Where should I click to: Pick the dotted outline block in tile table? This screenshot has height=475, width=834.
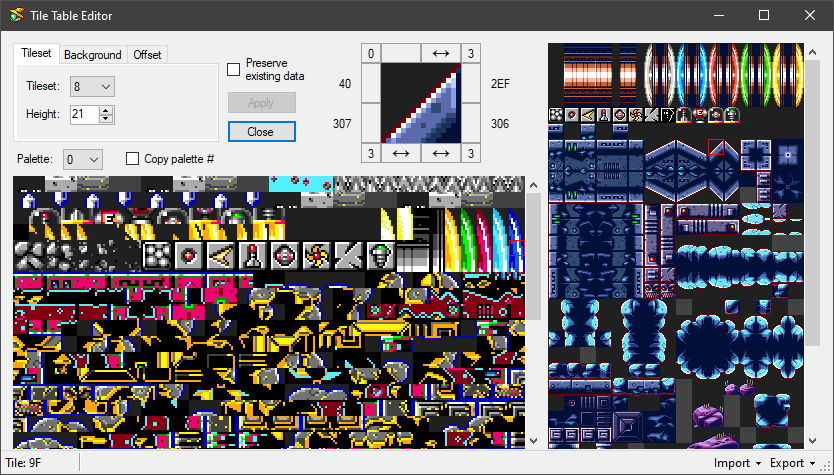pos(668,115)
